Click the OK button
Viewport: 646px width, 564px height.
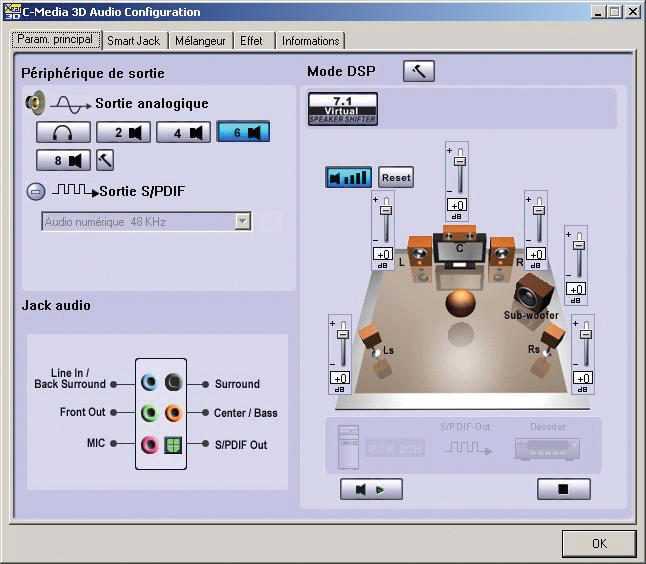[599, 543]
